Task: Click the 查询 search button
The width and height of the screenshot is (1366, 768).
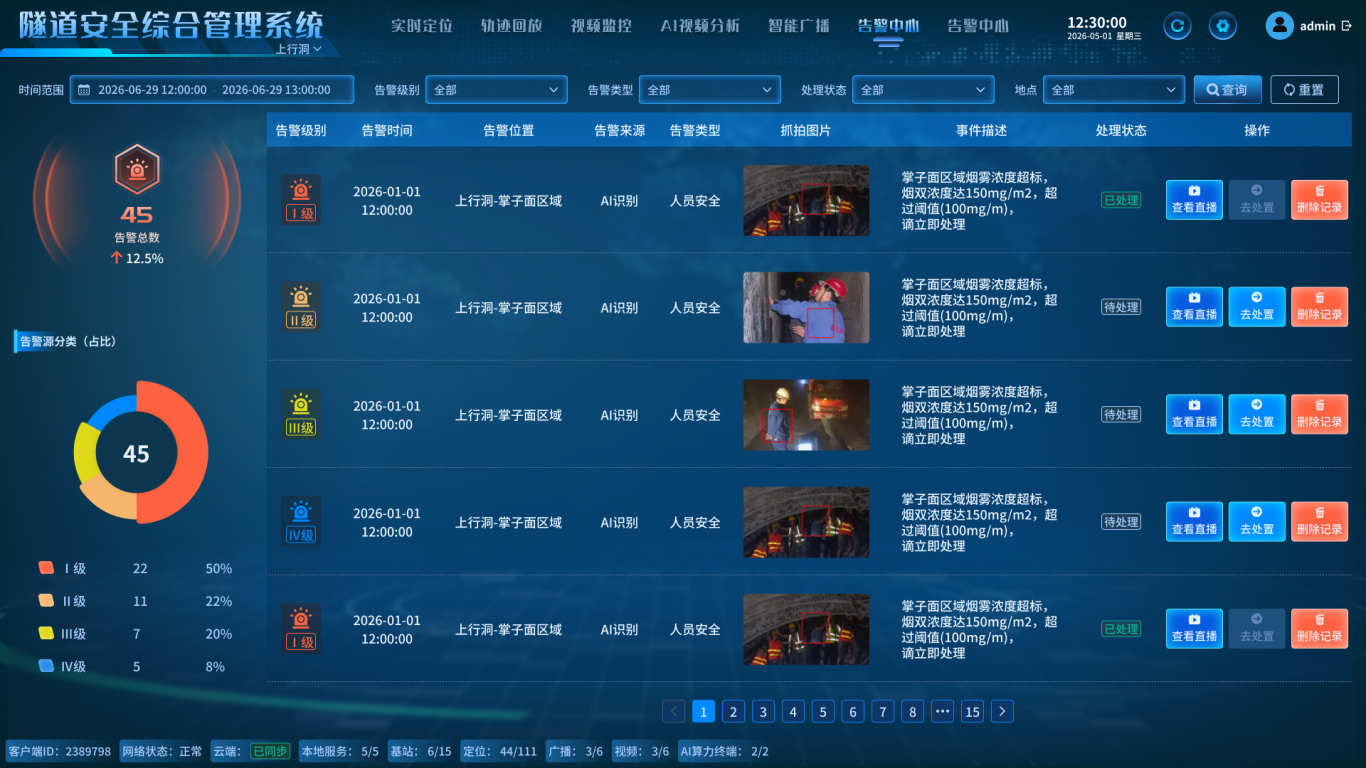Action: 1227,90
